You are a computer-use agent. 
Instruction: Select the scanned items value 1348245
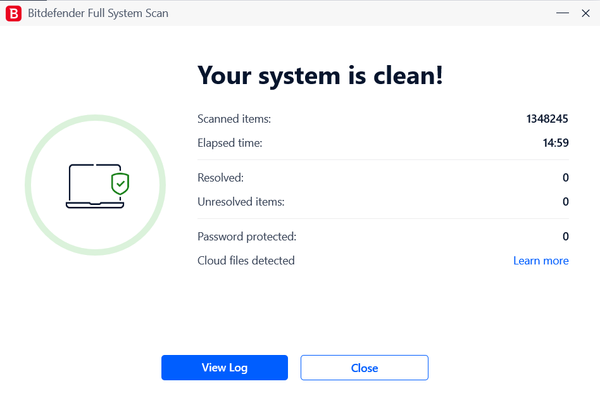[x=547, y=119]
